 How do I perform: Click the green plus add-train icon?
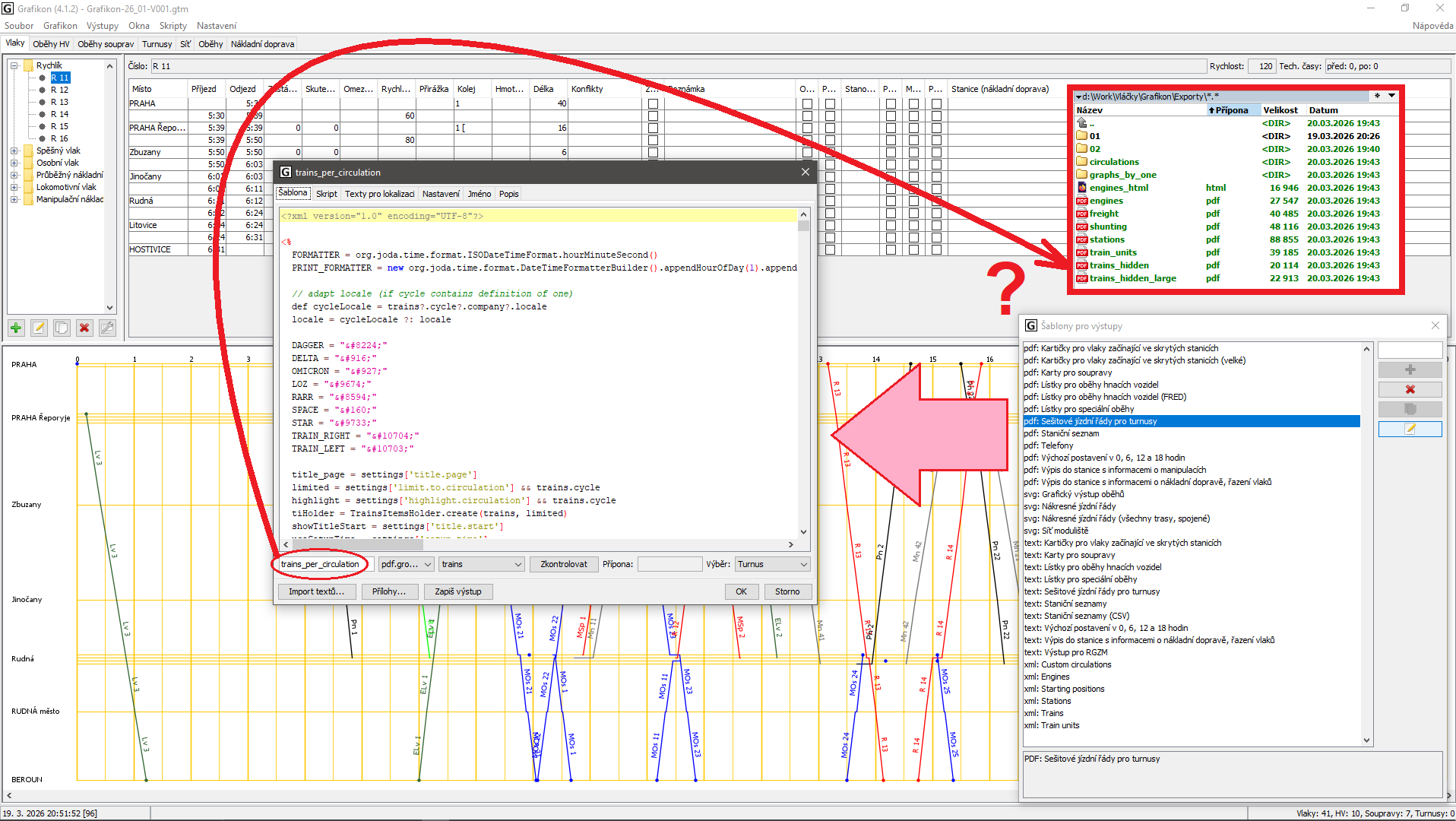tap(16, 328)
